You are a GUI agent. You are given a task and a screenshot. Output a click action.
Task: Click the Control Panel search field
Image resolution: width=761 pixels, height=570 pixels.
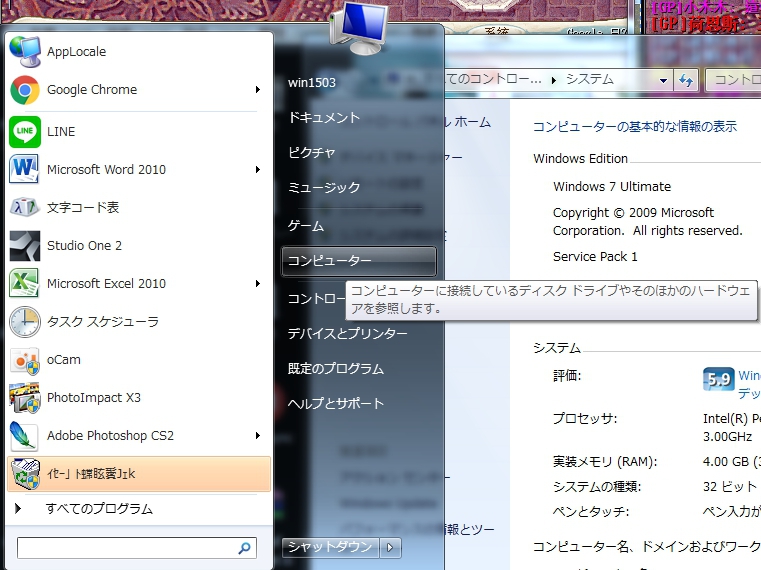(x=733, y=80)
